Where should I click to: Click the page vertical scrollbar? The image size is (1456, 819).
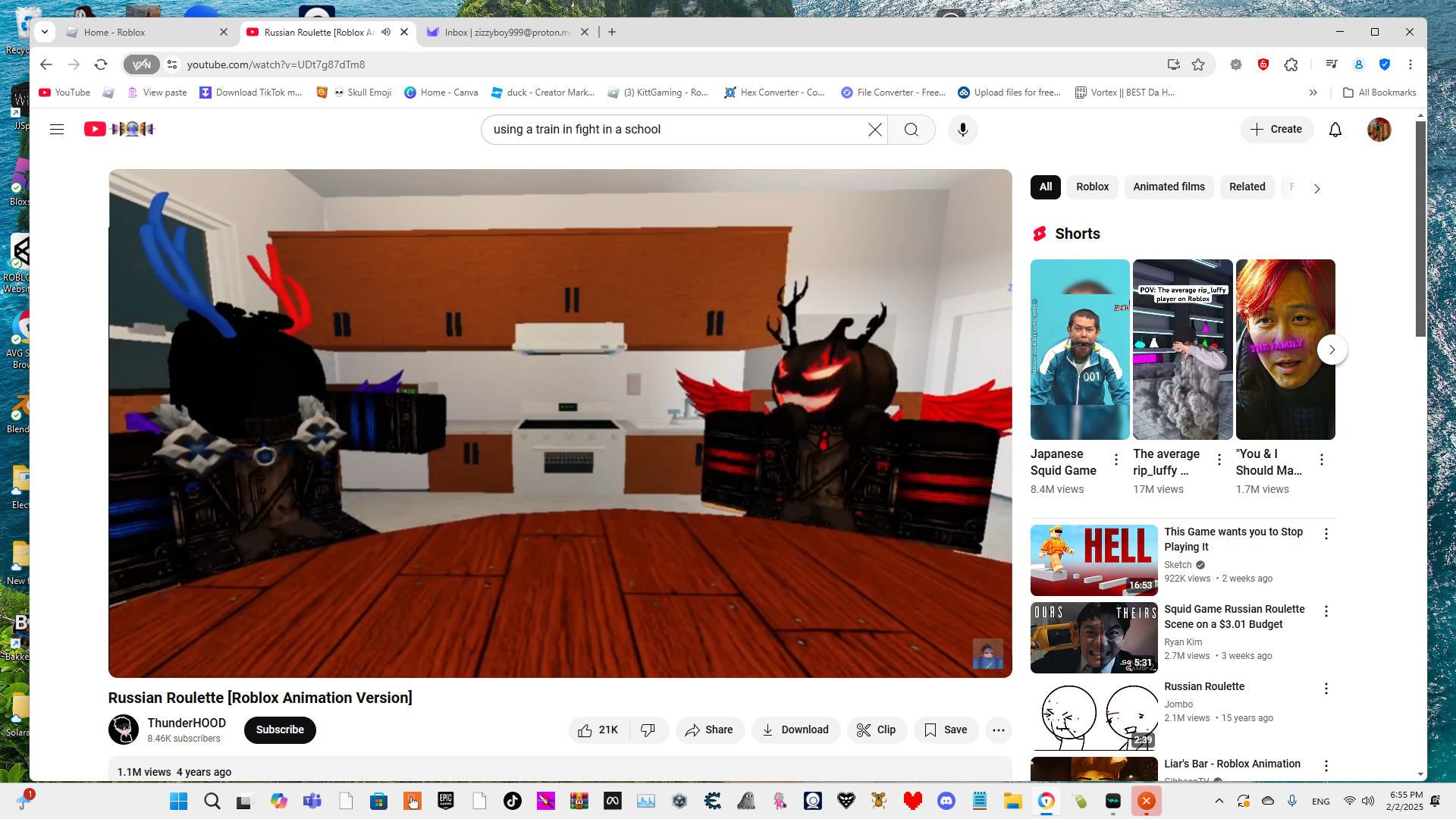click(1420, 227)
